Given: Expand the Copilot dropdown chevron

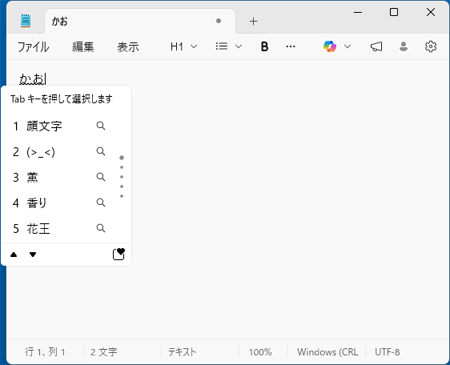Looking at the screenshot, I should point(347,46).
